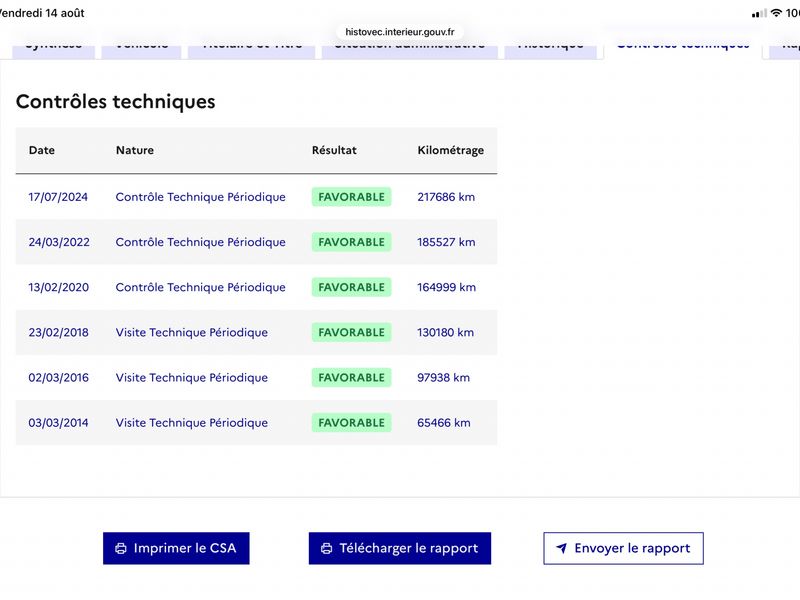Click the Wi-Fi status icon
Screen dimensions: 800x600
pos(776,13)
